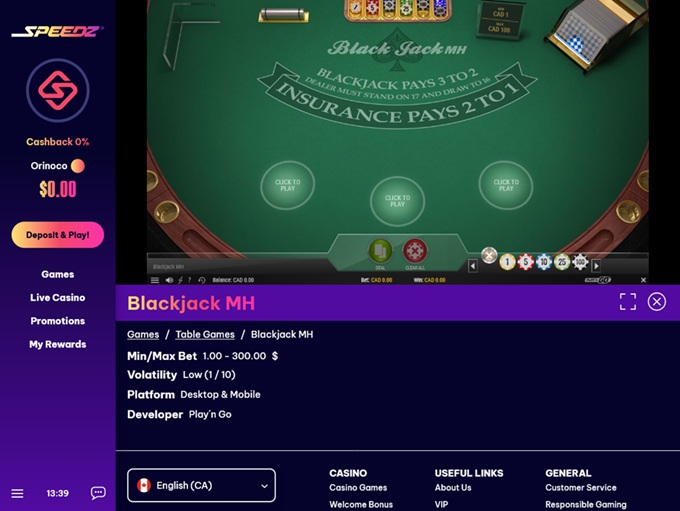Switch the game to fullscreen mode
680x511 pixels.
[628, 302]
